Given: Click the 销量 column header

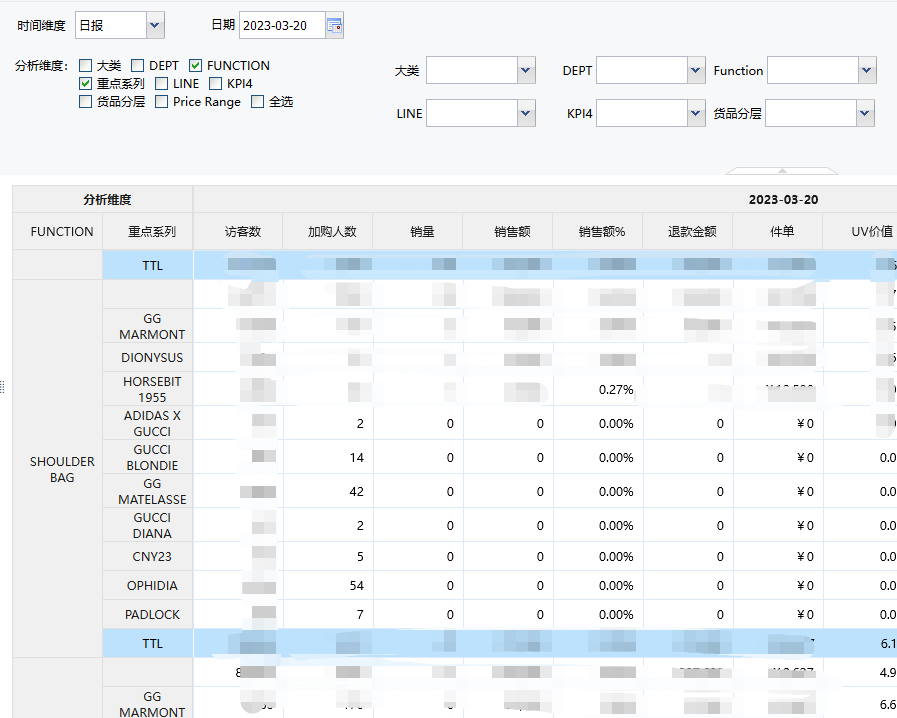Looking at the screenshot, I should (x=418, y=232).
